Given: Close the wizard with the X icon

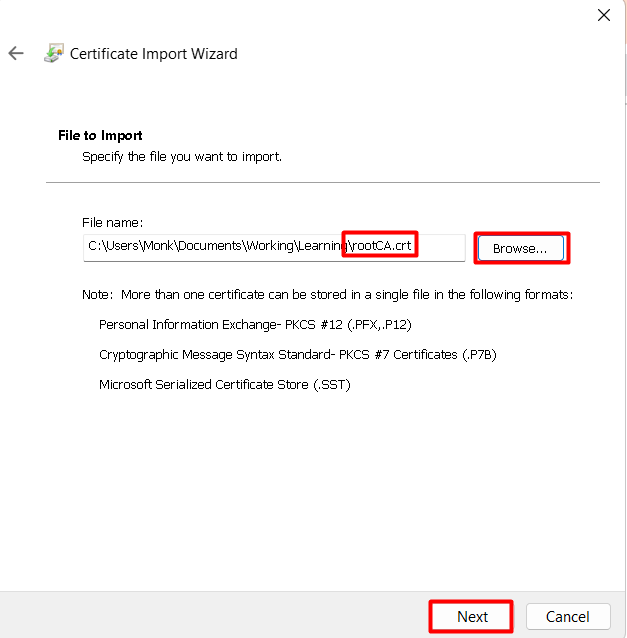Looking at the screenshot, I should pyautogui.click(x=603, y=15).
